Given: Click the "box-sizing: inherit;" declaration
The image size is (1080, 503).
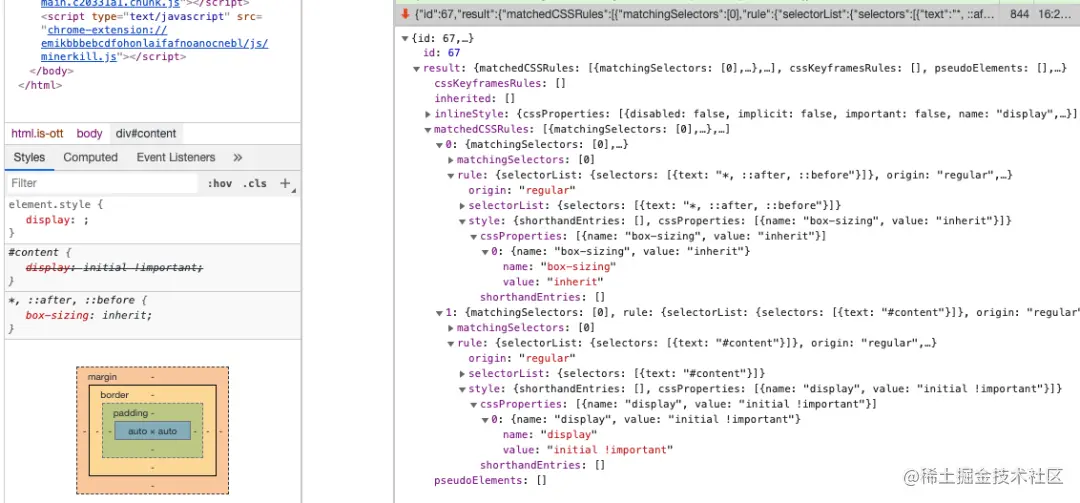Looking at the screenshot, I should pos(88,316).
